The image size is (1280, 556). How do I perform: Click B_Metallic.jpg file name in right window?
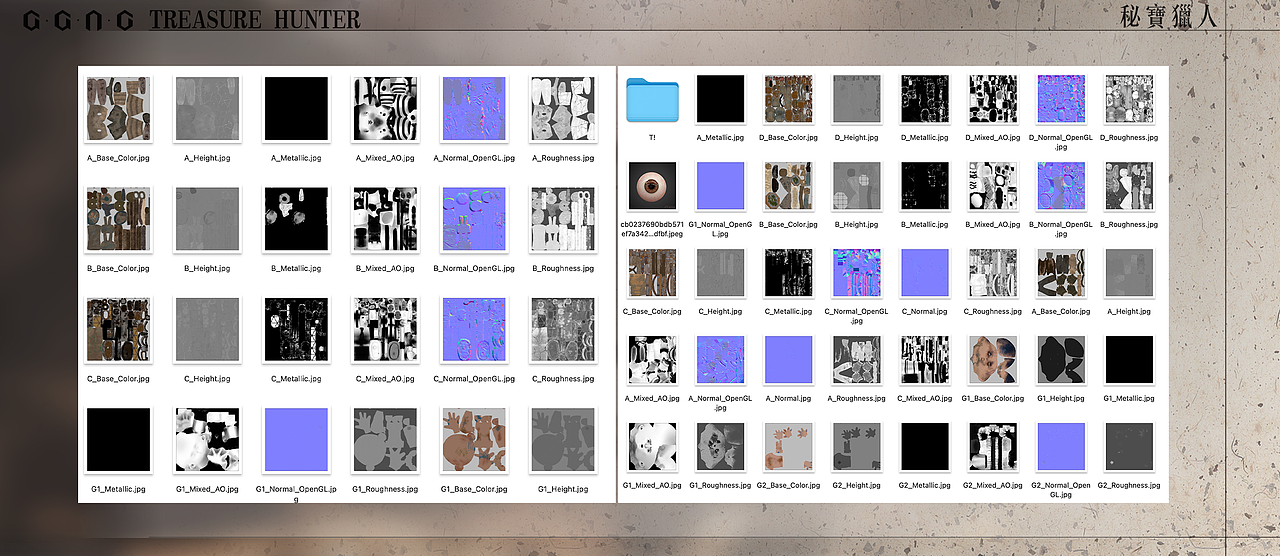(924, 224)
